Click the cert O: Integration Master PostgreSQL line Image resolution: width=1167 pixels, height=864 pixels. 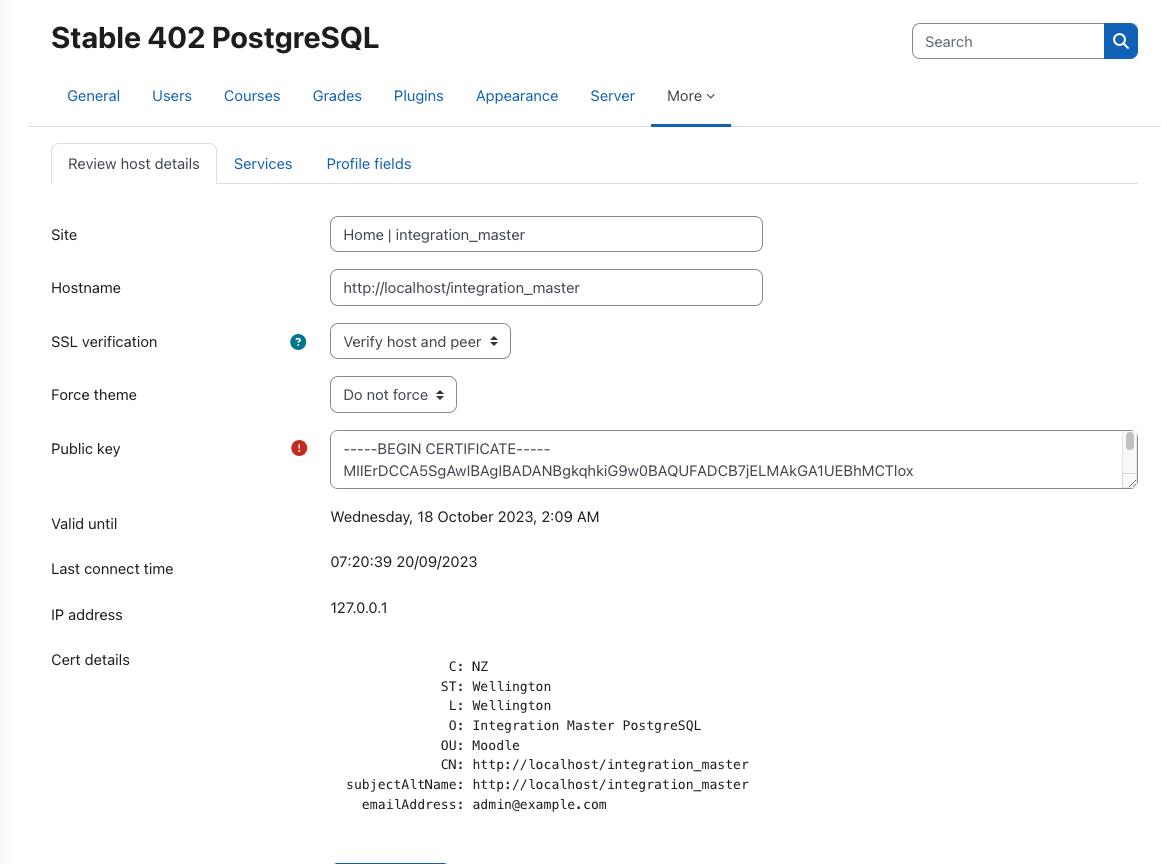(575, 726)
